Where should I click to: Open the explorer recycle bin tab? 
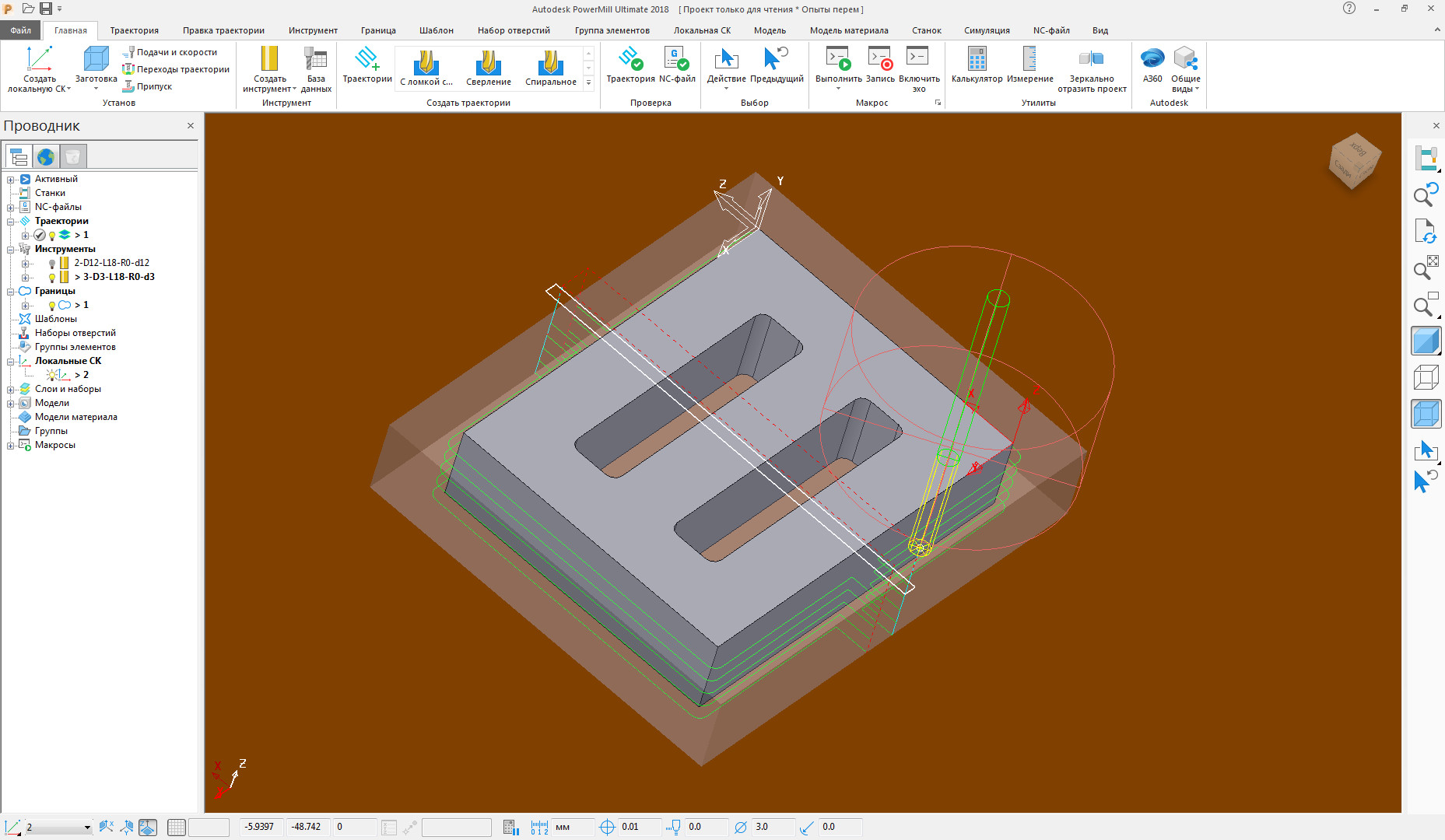click(73, 156)
